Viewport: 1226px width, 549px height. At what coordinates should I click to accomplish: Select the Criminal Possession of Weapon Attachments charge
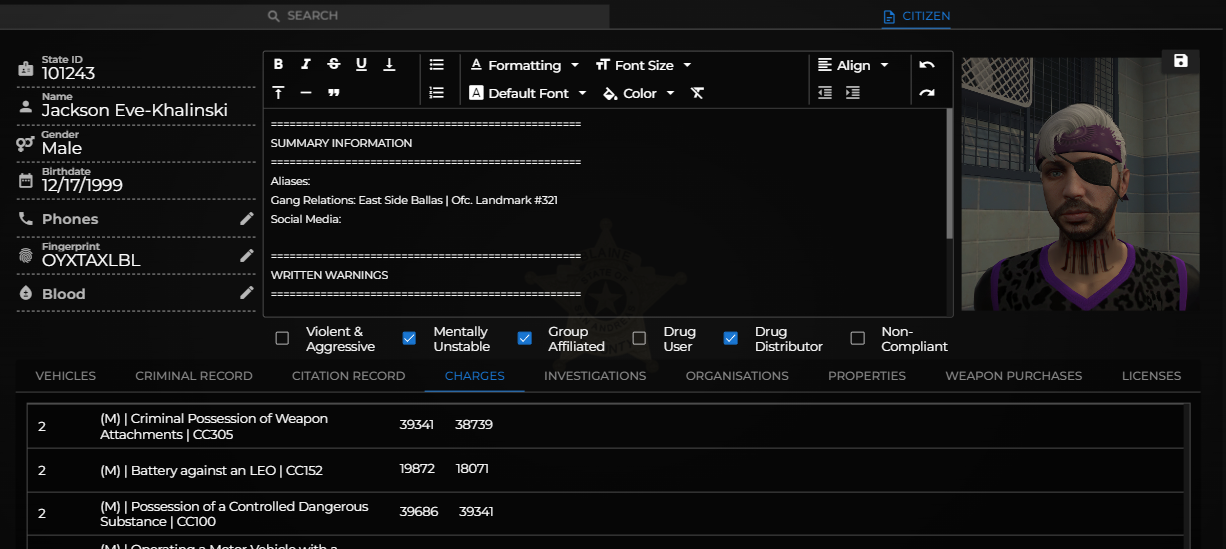coord(604,426)
